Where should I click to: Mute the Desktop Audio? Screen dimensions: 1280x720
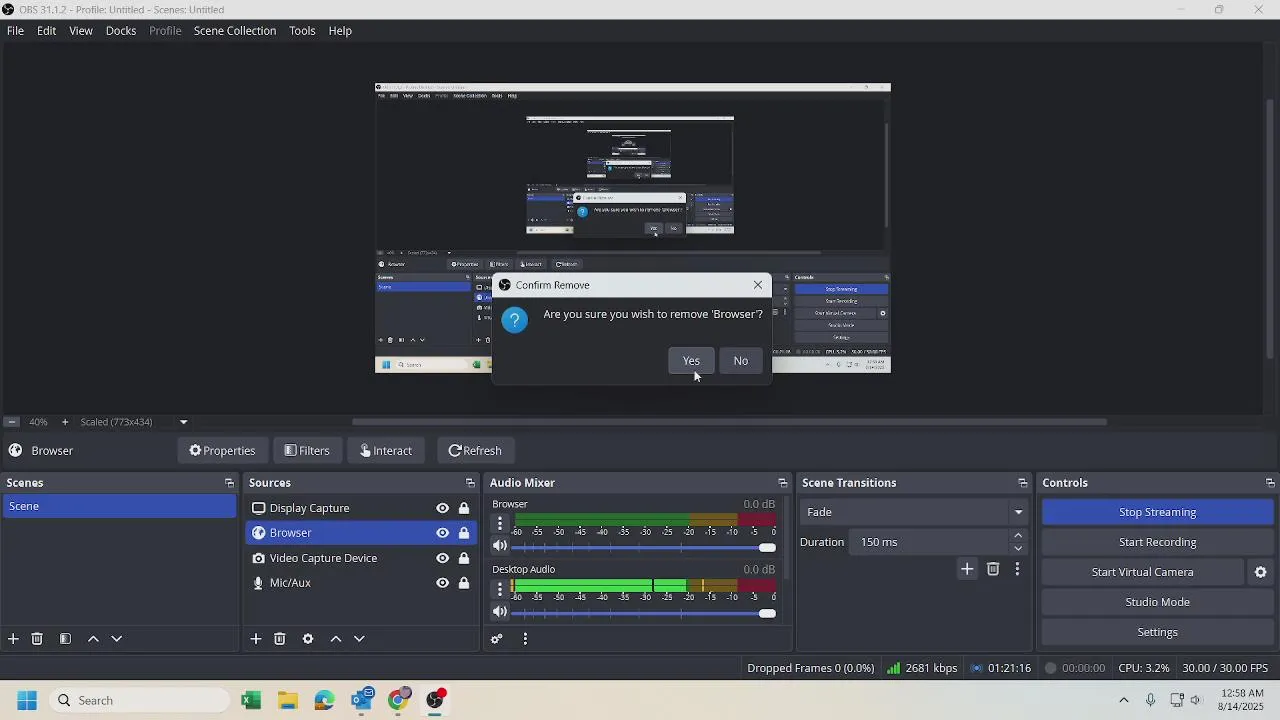[500, 612]
